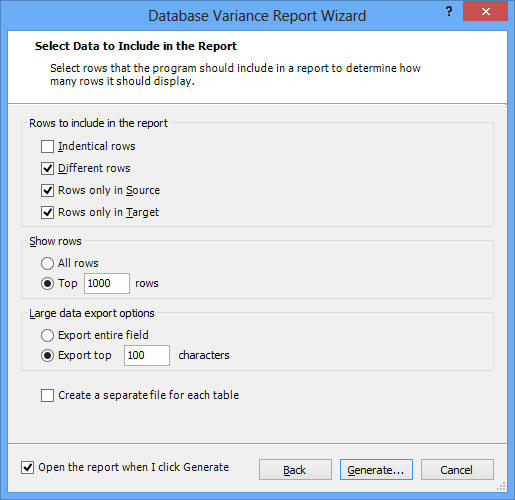This screenshot has width=515, height=500.
Task: Uncheck the Different rows option
Action: (x=47, y=168)
